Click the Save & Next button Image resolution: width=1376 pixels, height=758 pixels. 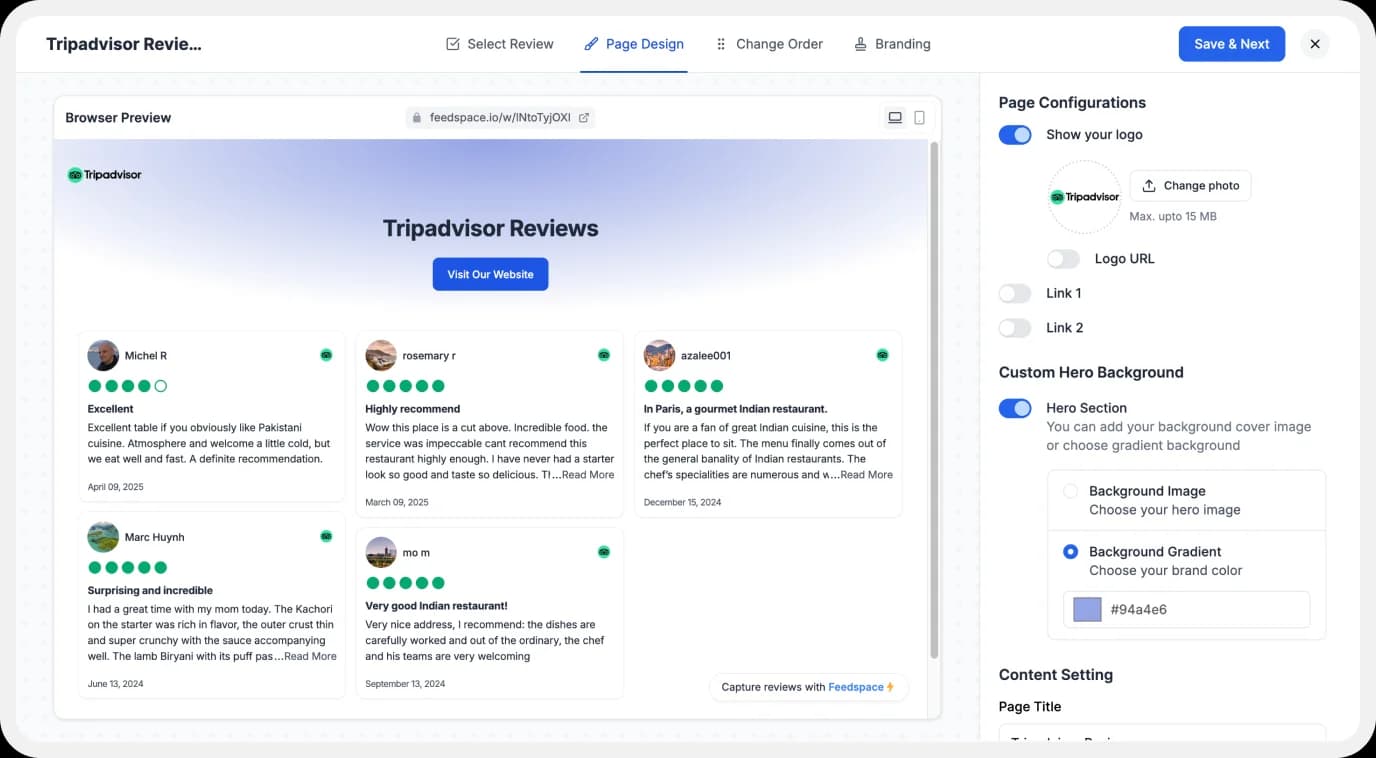1231,44
